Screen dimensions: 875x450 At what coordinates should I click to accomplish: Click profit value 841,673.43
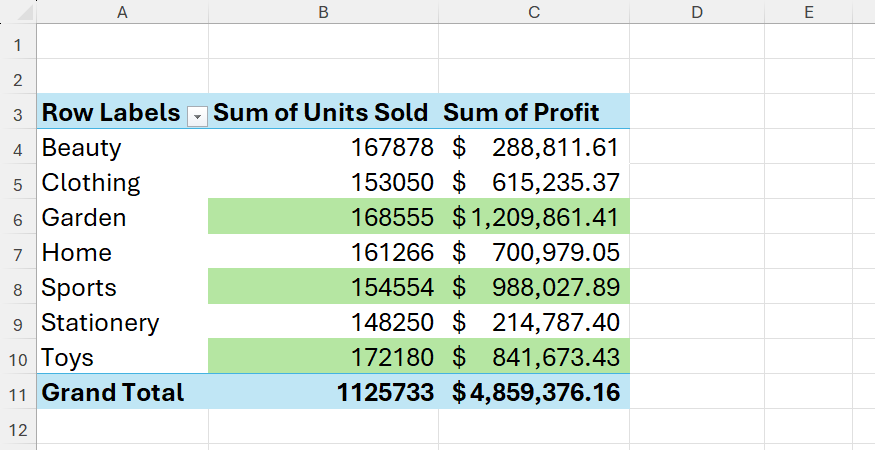tap(555, 358)
